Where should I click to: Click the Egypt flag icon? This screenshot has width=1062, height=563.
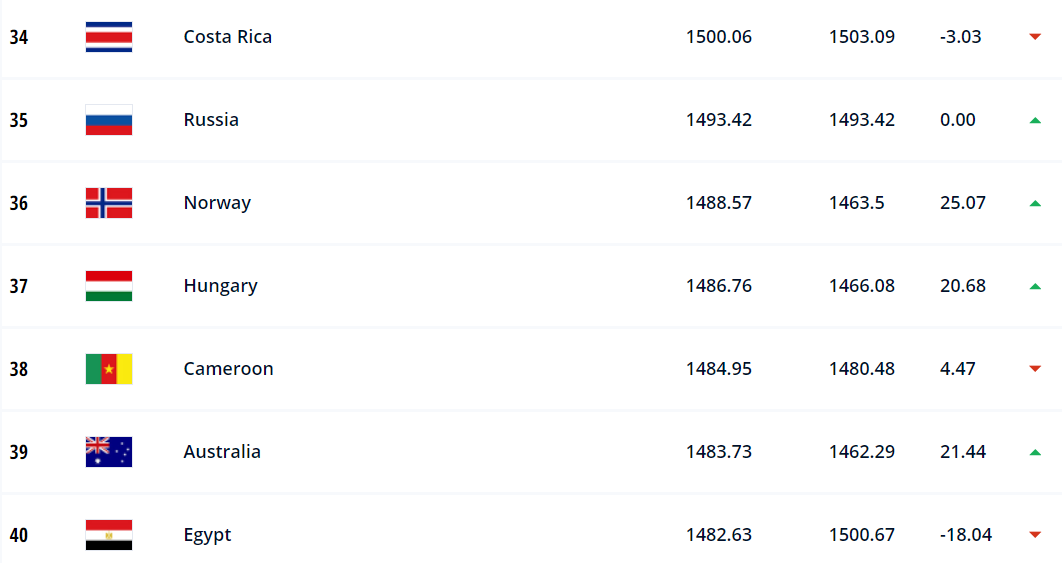(x=108, y=535)
